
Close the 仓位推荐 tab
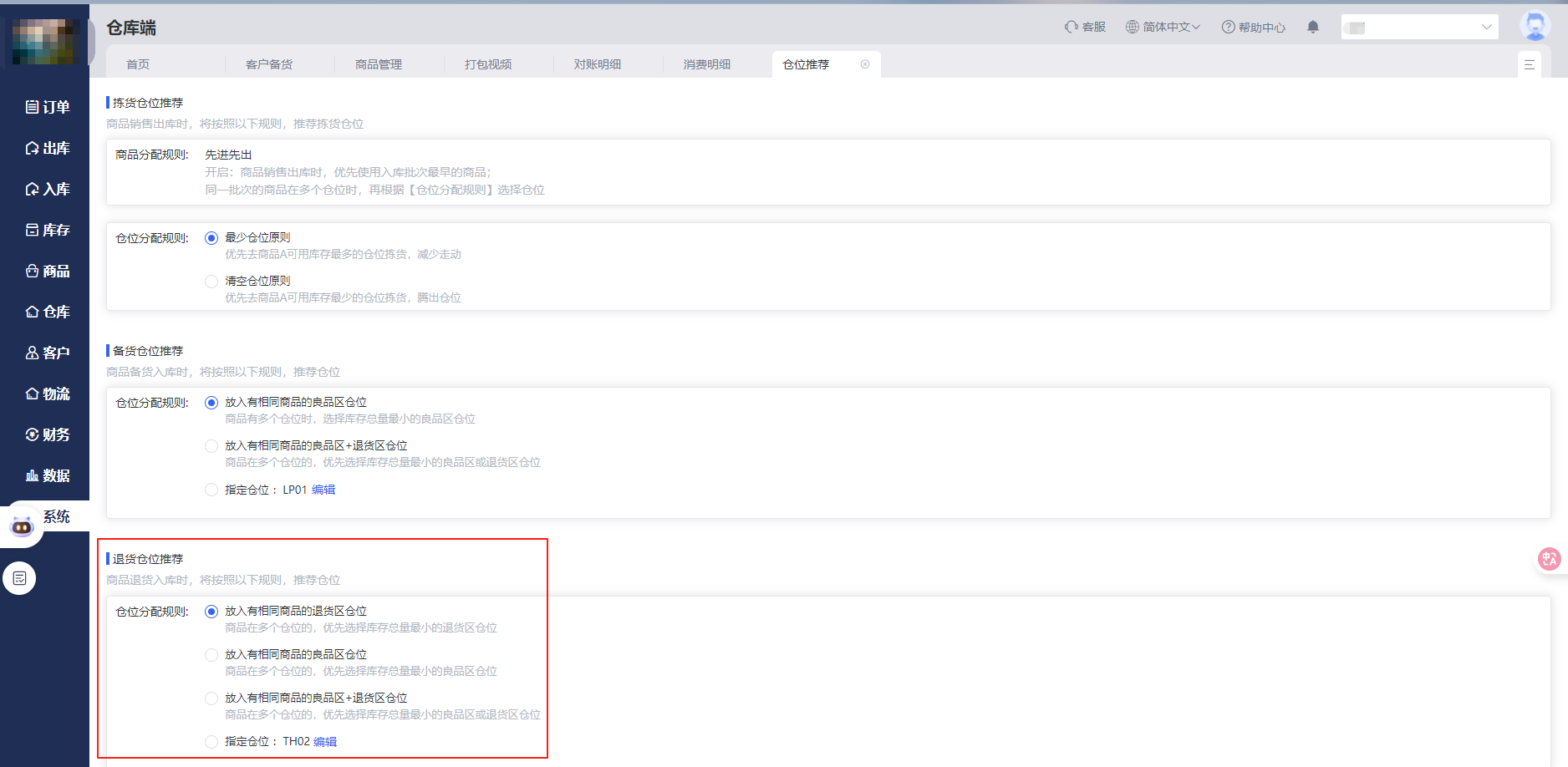(865, 64)
